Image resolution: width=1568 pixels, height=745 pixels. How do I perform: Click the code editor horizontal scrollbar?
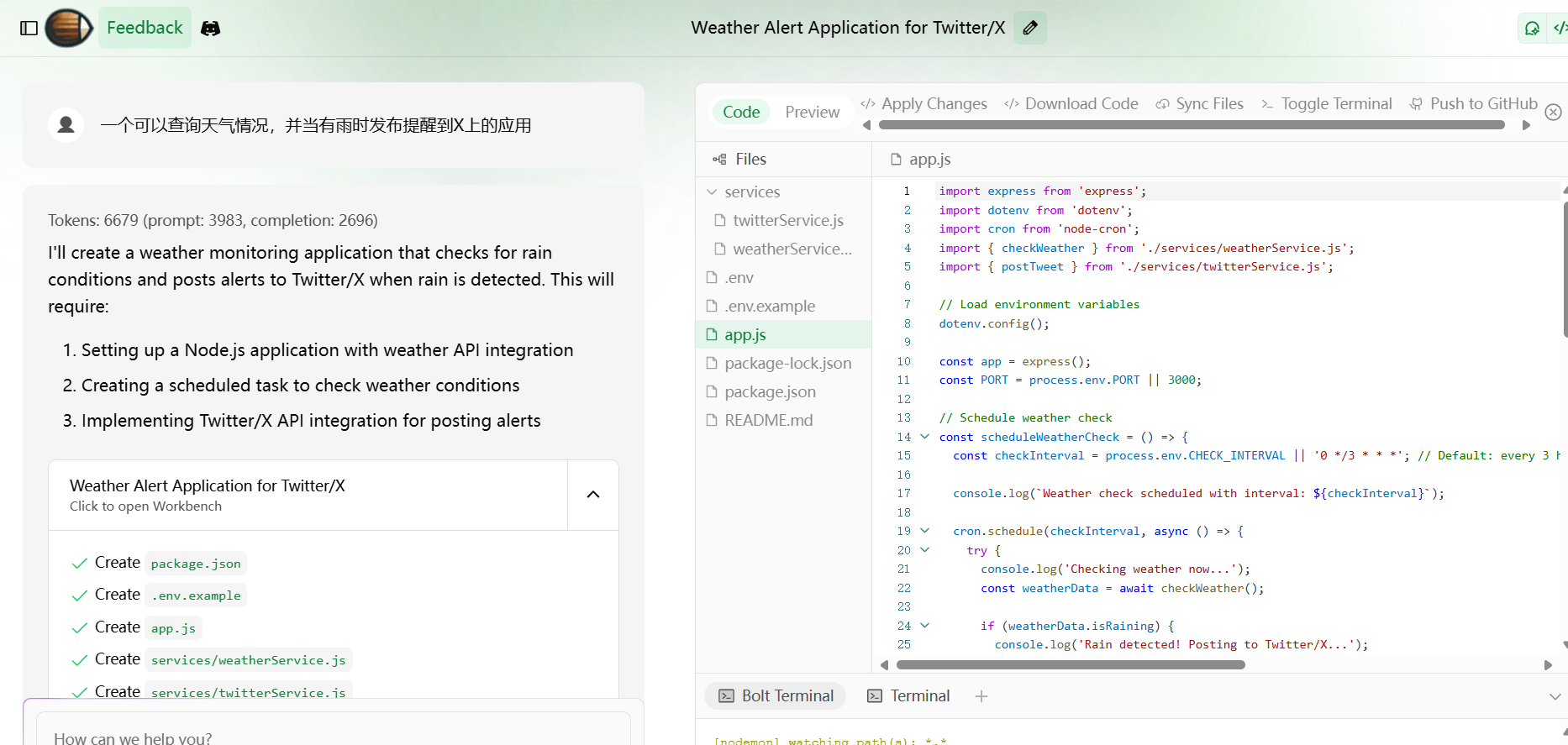point(1071,664)
